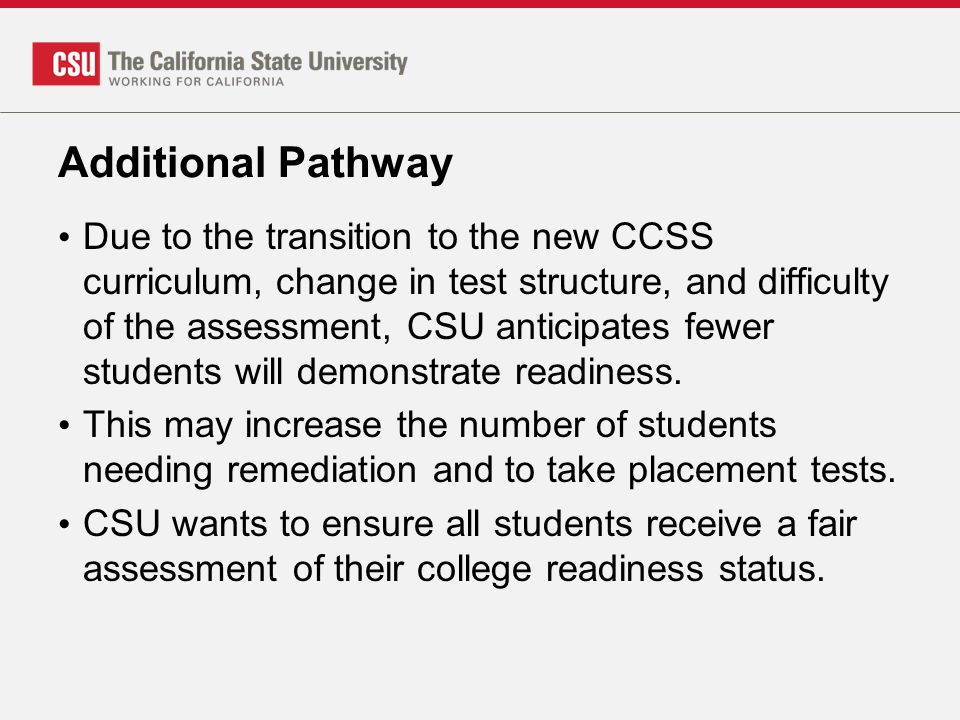
Task: Select 'This may increase' in second bullet
Action: (233, 426)
